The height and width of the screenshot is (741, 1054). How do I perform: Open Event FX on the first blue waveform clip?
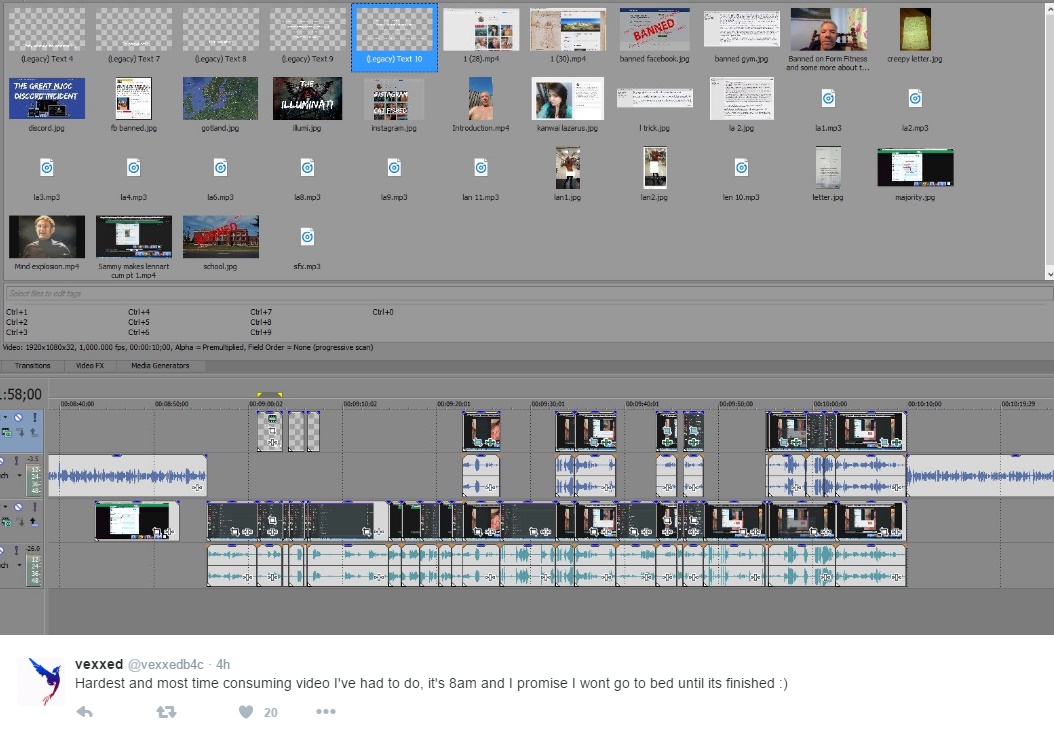tap(197, 488)
